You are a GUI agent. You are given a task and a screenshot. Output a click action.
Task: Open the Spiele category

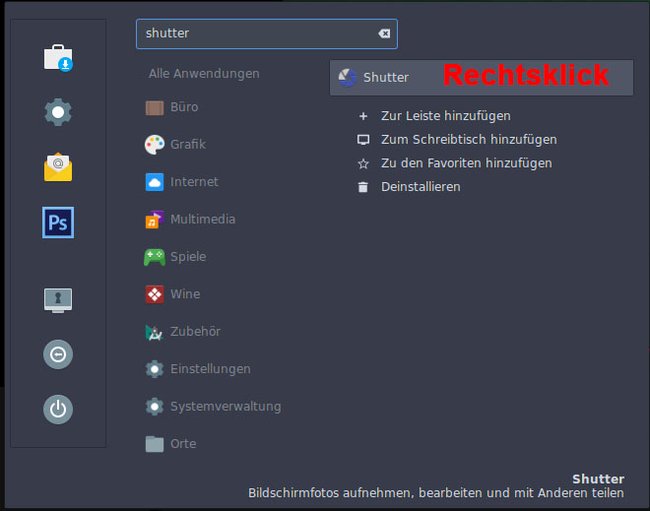175,257
